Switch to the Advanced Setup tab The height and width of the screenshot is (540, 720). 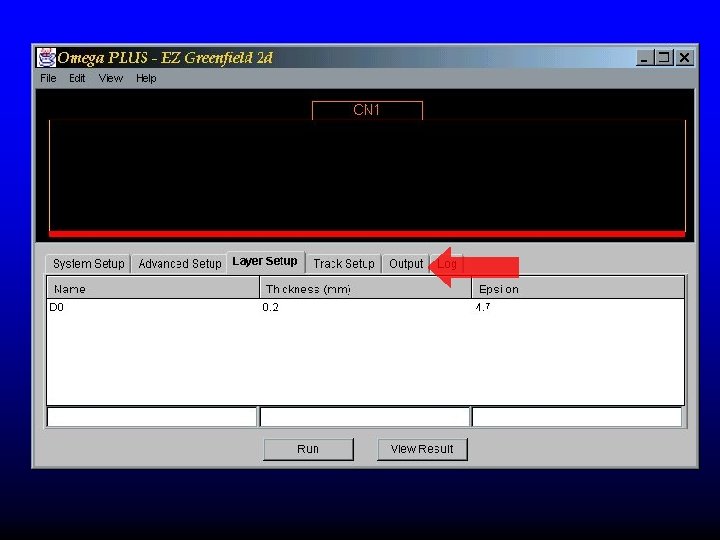point(180,264)
